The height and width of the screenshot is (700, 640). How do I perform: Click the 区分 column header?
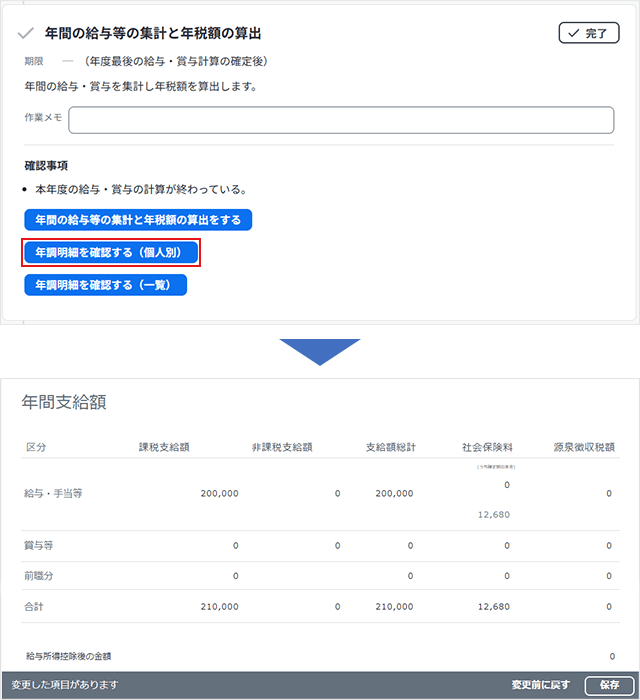coord(36,447)
